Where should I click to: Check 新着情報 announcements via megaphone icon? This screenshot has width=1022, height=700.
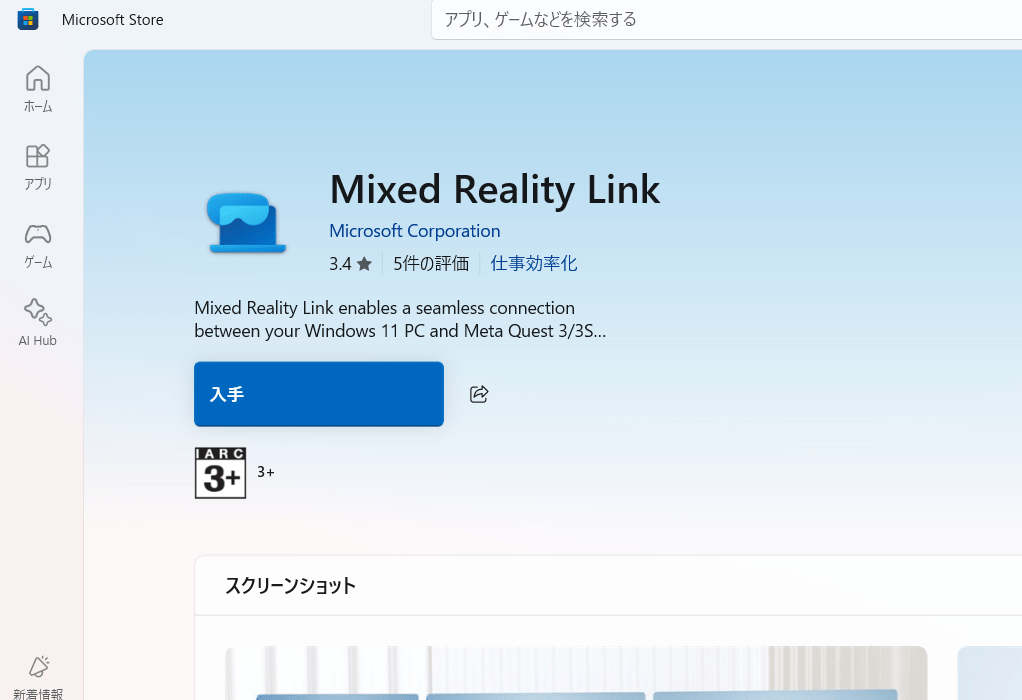pos(38,672)
